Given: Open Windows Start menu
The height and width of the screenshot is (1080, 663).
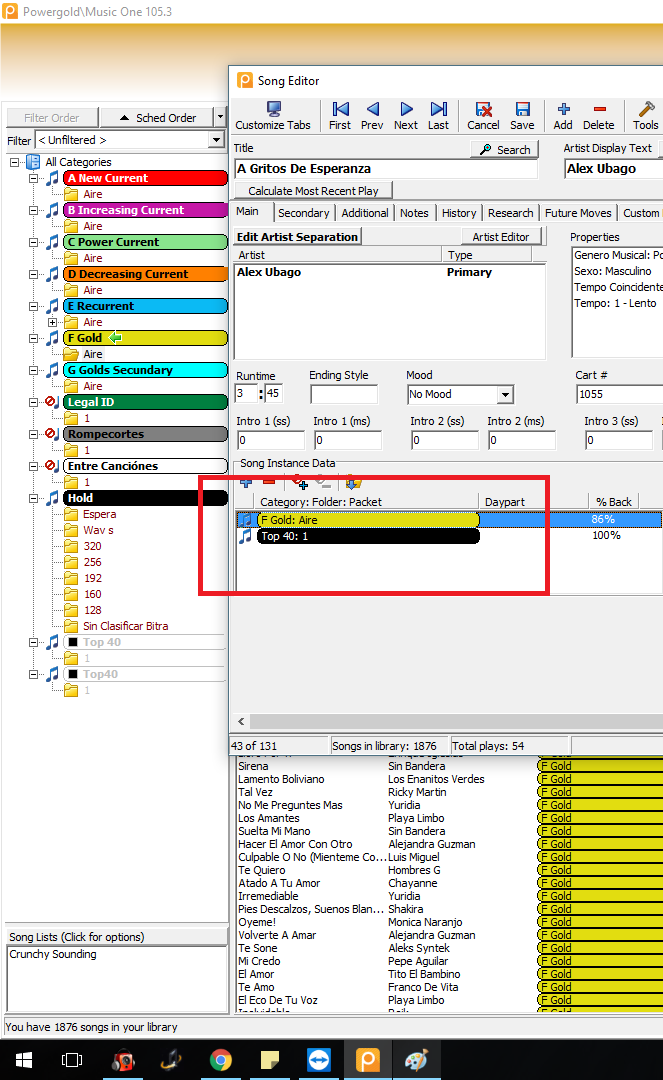Looking at the screenshot, I should click(23, 1060).
